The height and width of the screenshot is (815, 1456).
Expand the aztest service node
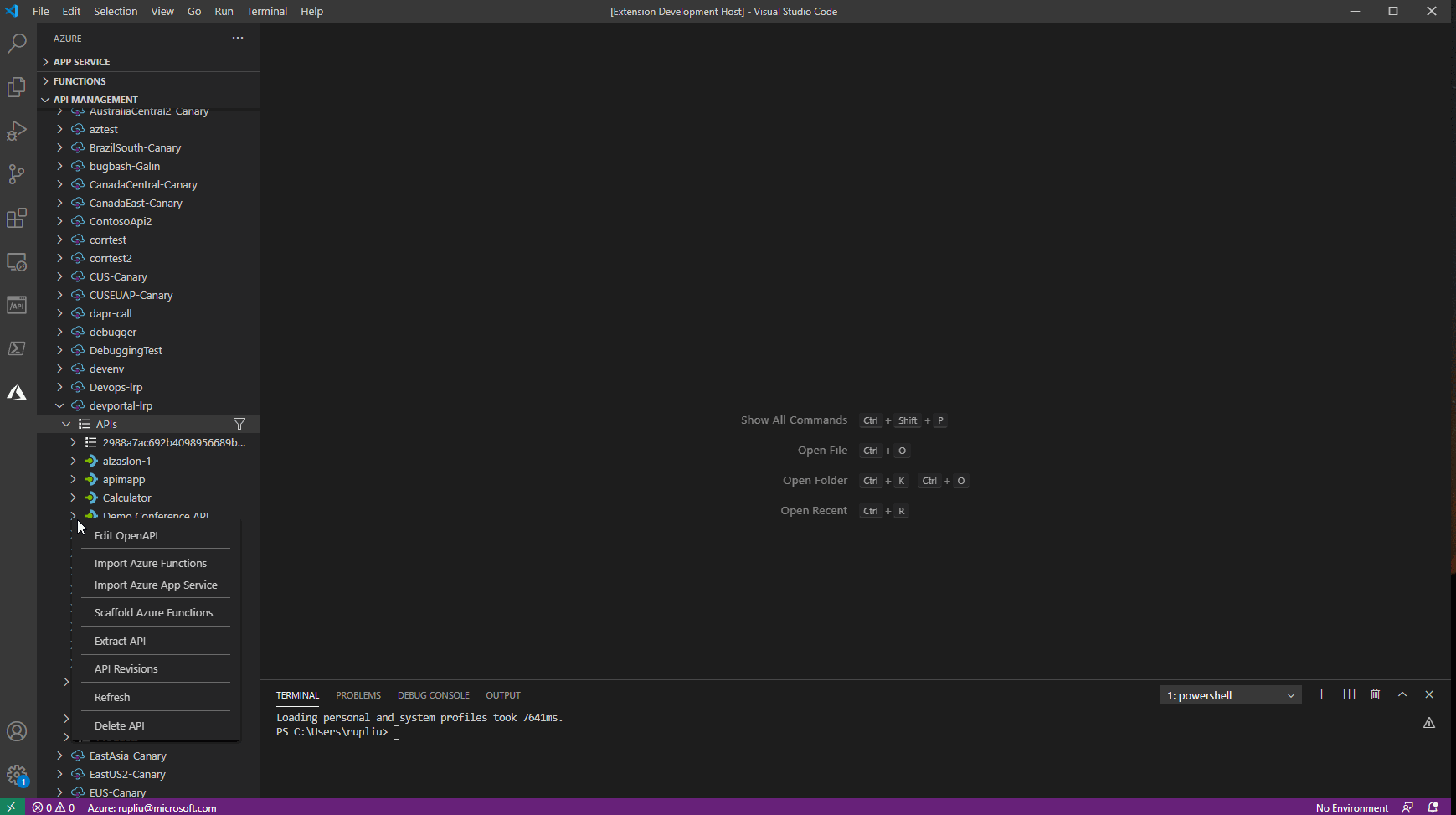[59, 129]
